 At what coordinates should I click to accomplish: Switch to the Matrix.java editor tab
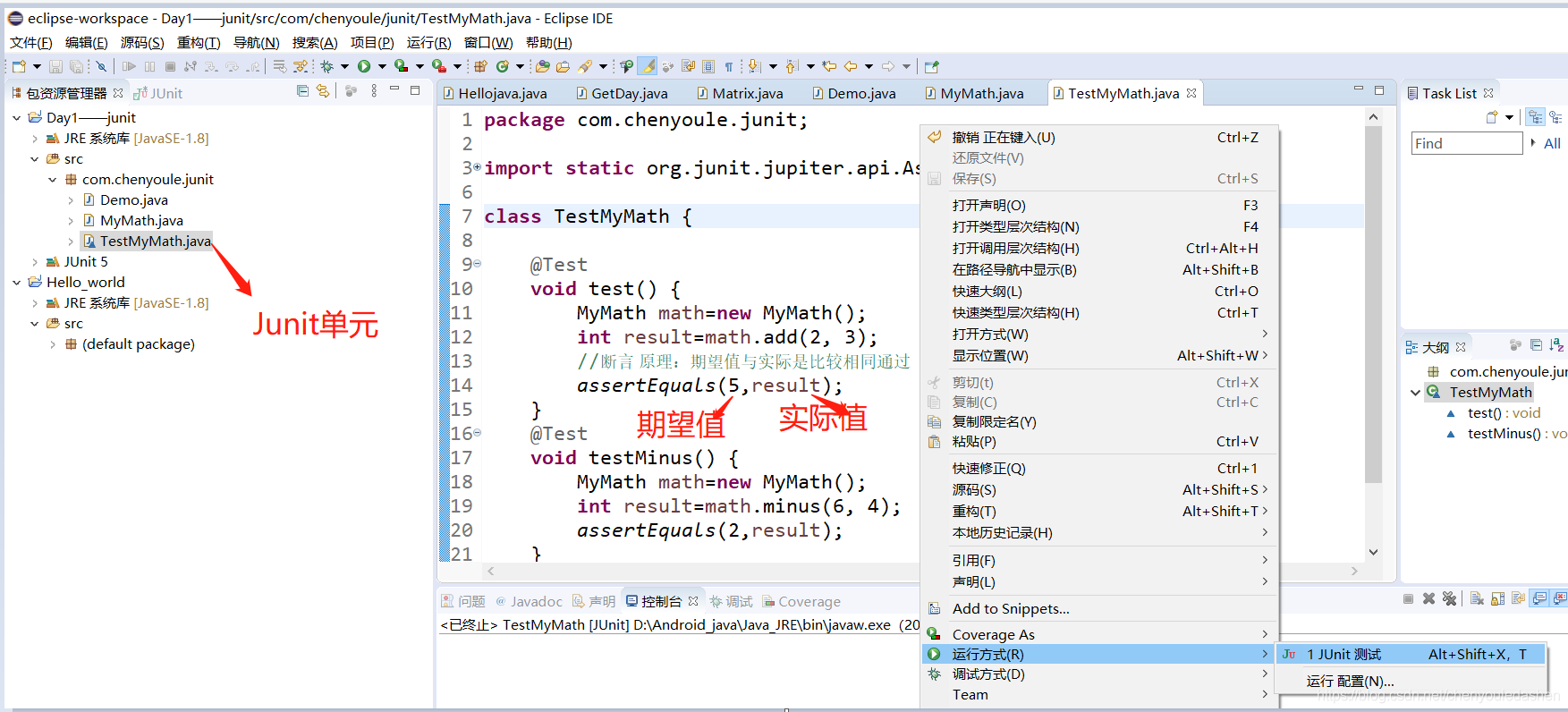point(741,93)
